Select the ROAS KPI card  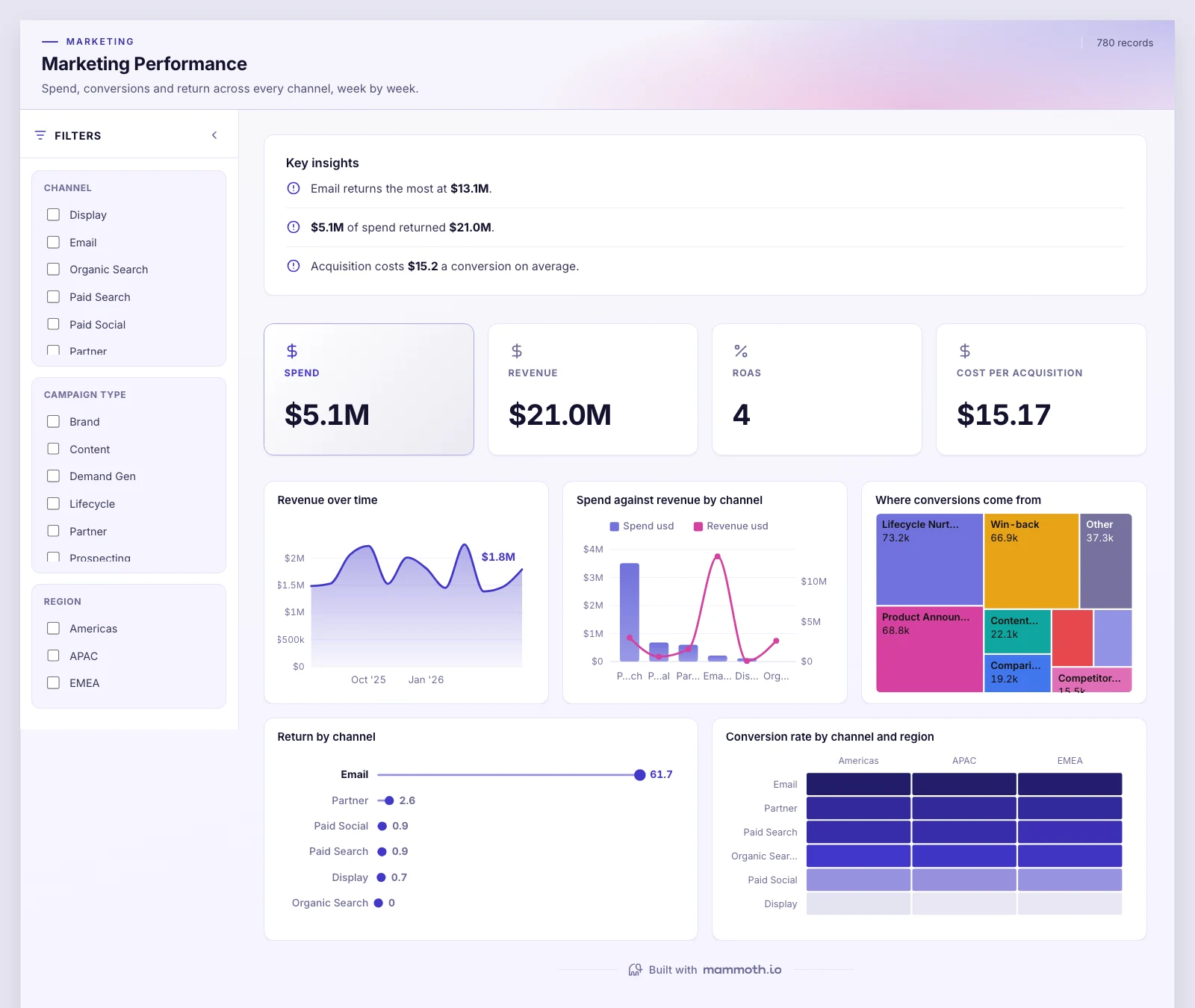[x=817, y=389]
